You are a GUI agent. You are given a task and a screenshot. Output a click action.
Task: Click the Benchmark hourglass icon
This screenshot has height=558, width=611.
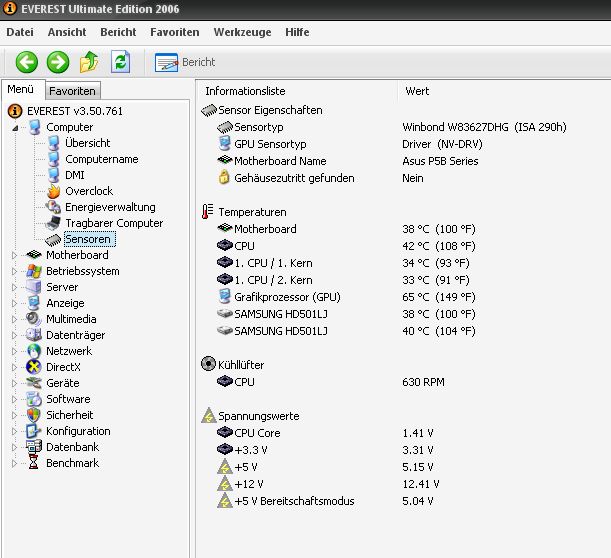(34, 463)
